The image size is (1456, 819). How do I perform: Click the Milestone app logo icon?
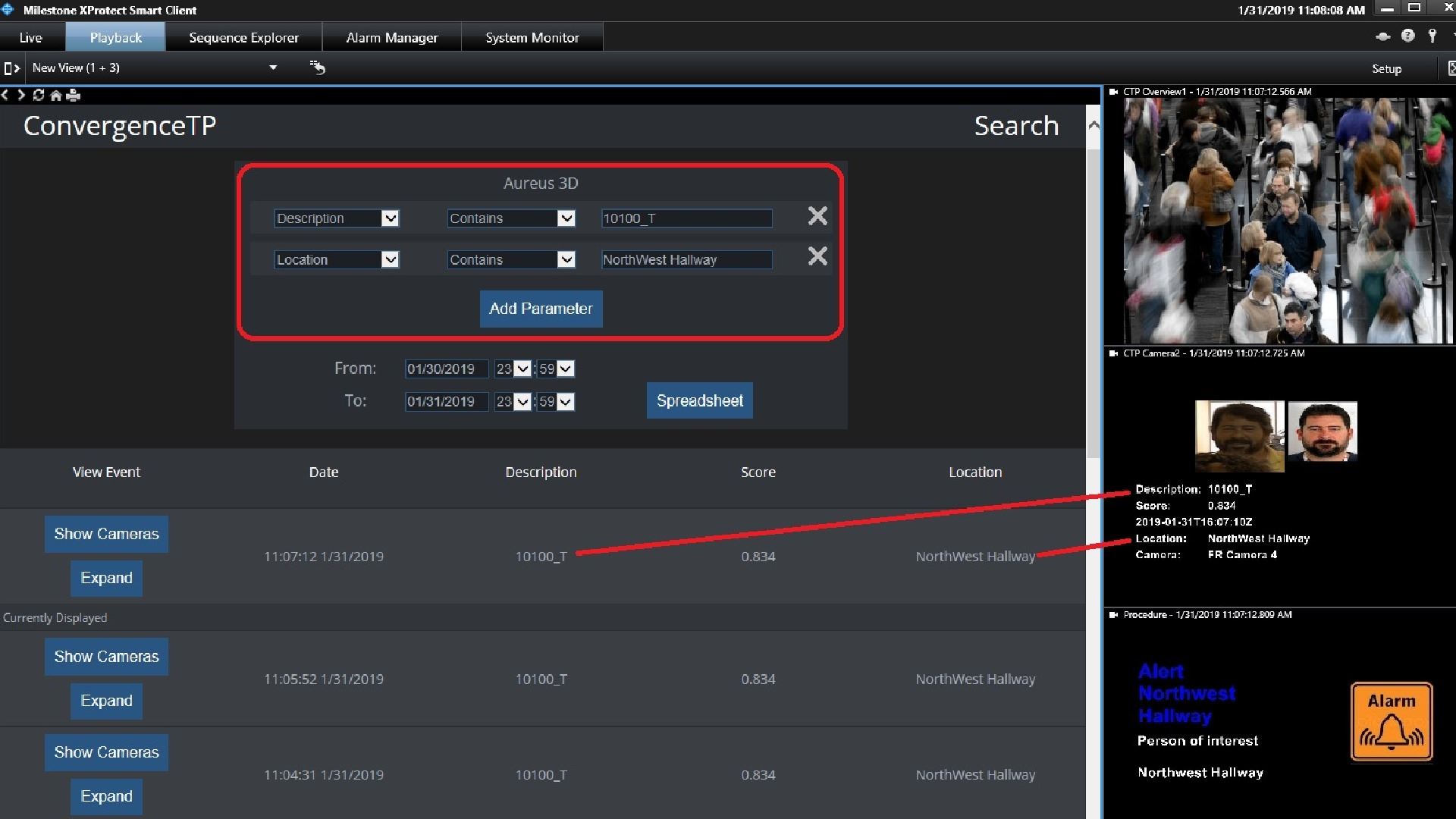coord(8,10)
